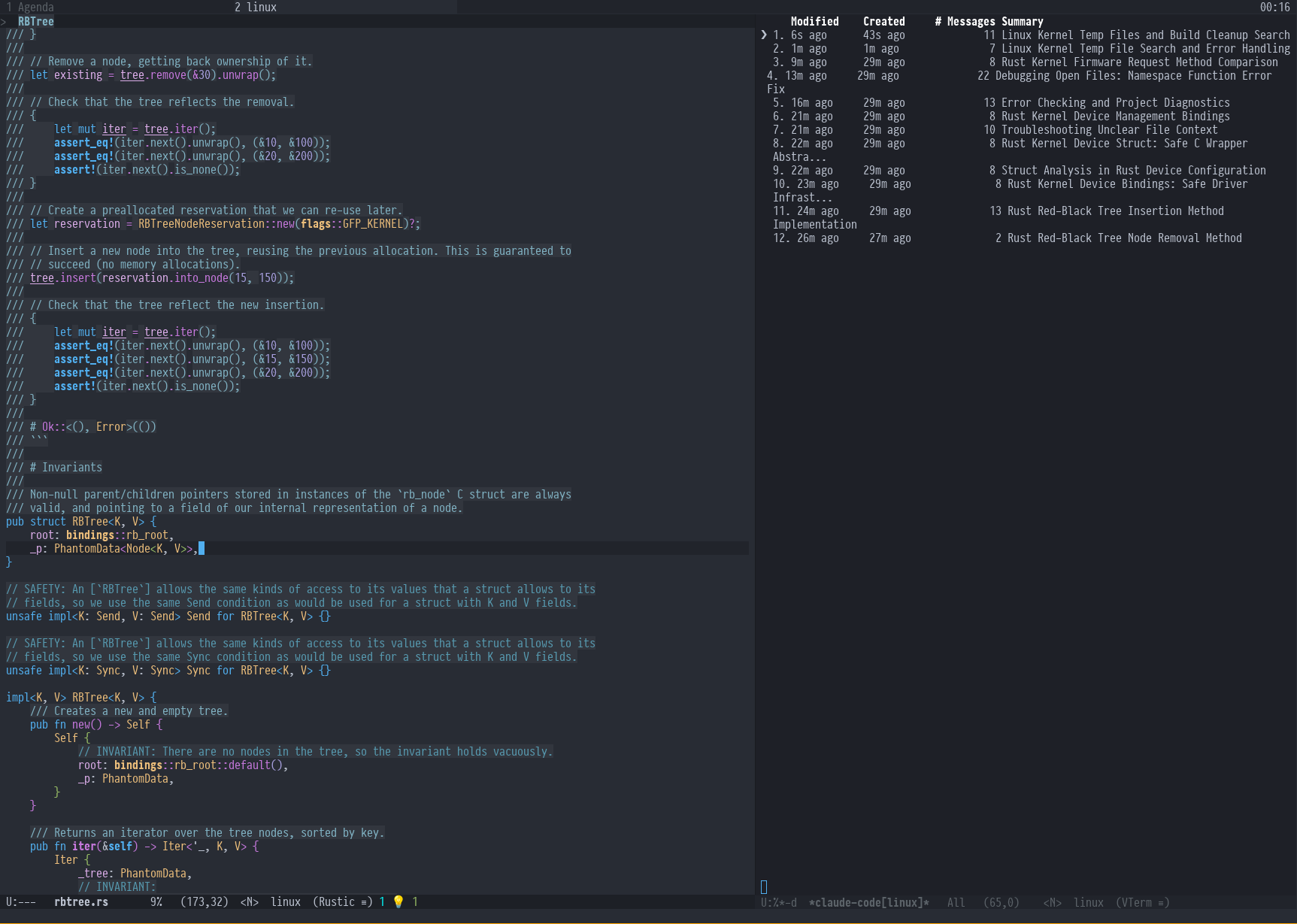Open the VTerm minor modes menu icon
The height and width of the screenshot is (924, 1297).
click(1161, 902)
